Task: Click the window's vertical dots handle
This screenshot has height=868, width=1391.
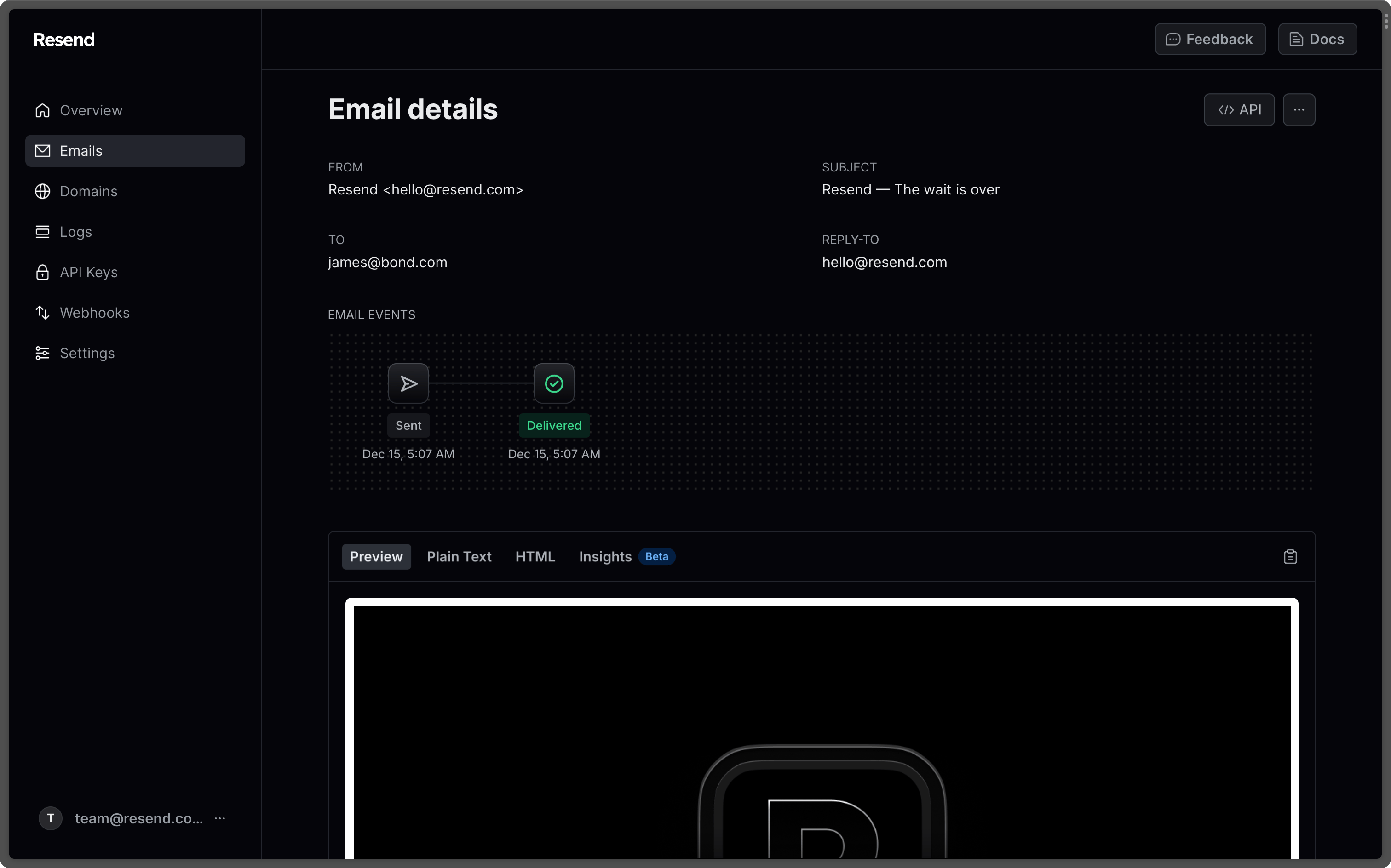Action: pos(1386,21)
